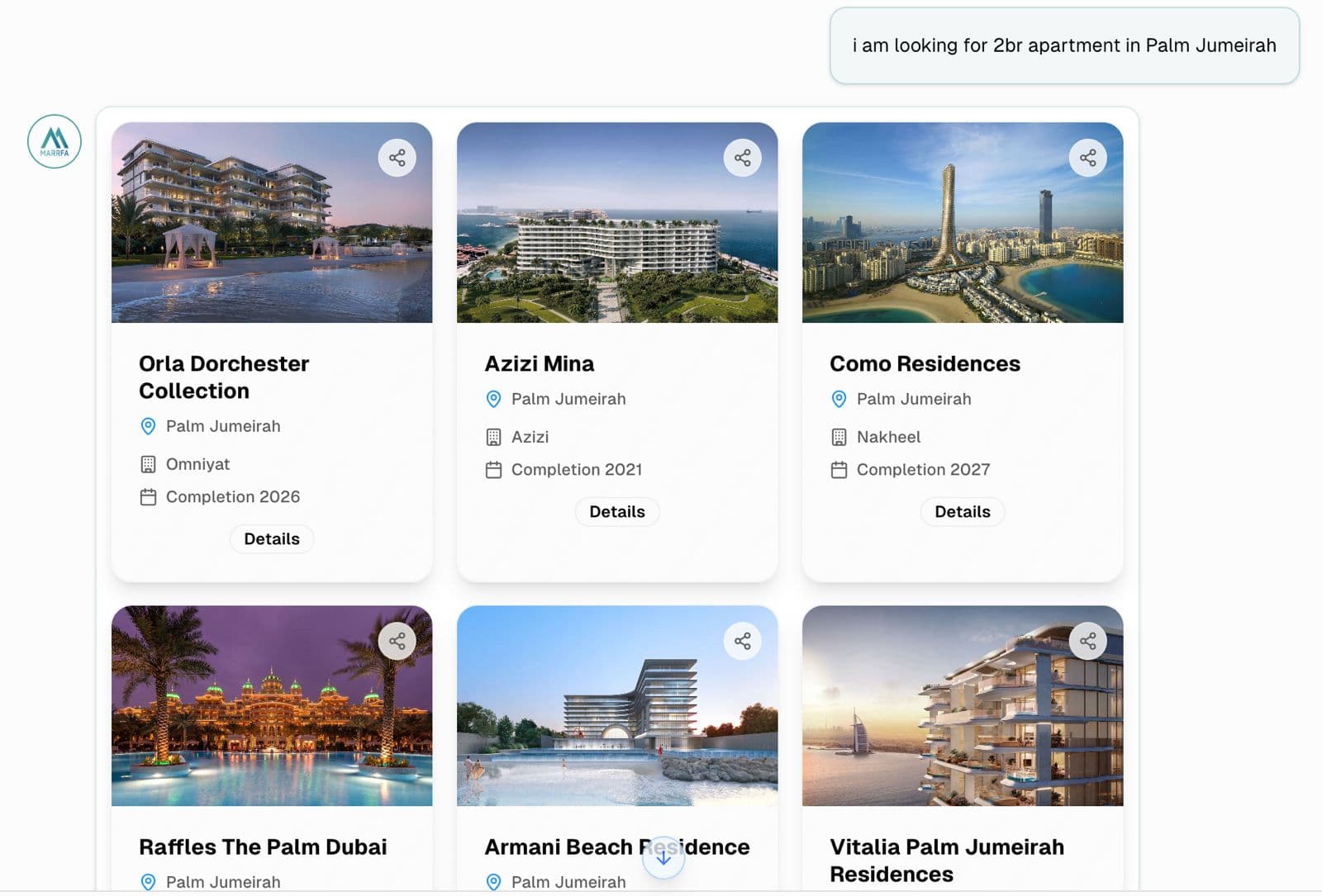Viewport: 1322px width, 896px height.
Task: Click the developer building icon next to Omniyat
Action: point(148,464)
